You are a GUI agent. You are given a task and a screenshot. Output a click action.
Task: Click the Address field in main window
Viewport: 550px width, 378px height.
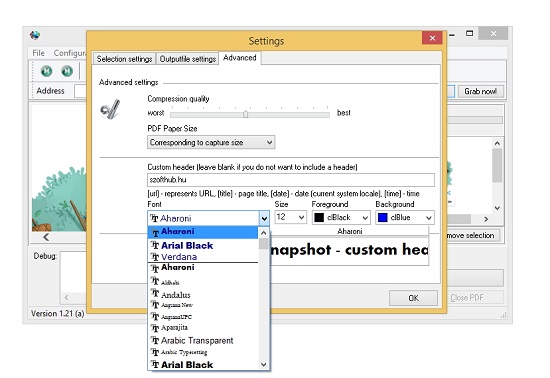click(81, 91)
